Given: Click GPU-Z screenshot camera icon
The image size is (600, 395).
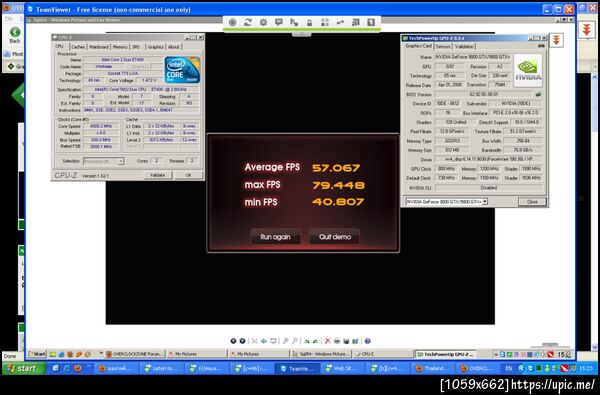Looking at the screenshot, I should coord(541,46).
